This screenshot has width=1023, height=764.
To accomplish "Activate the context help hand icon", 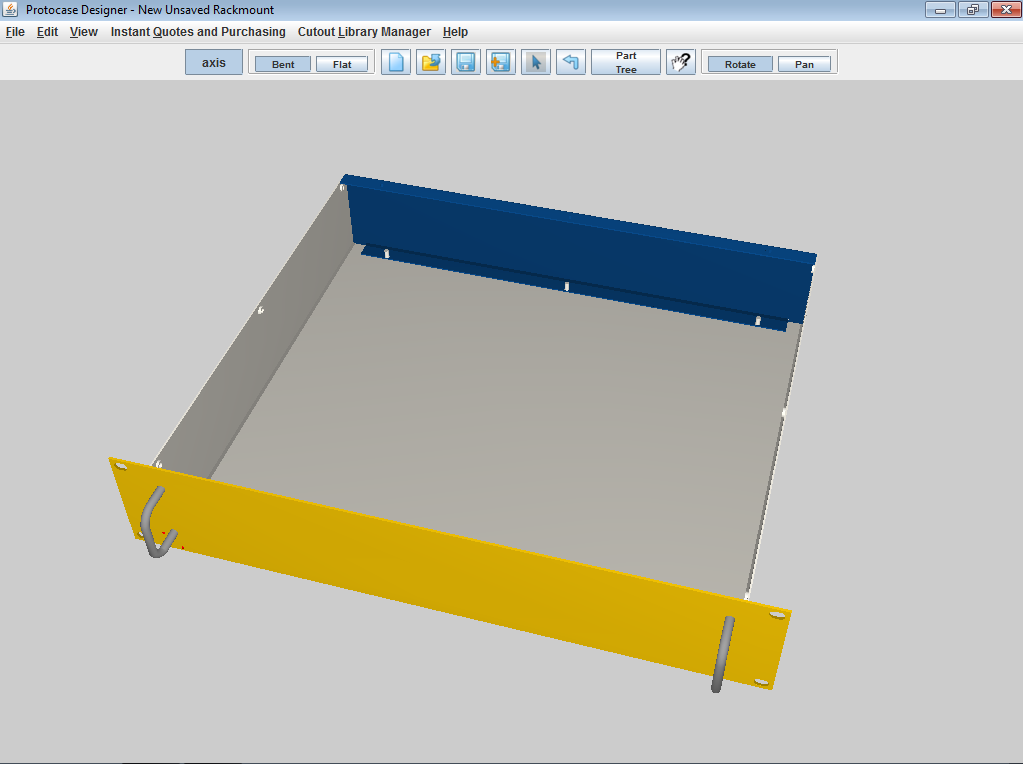I will 681,63.
